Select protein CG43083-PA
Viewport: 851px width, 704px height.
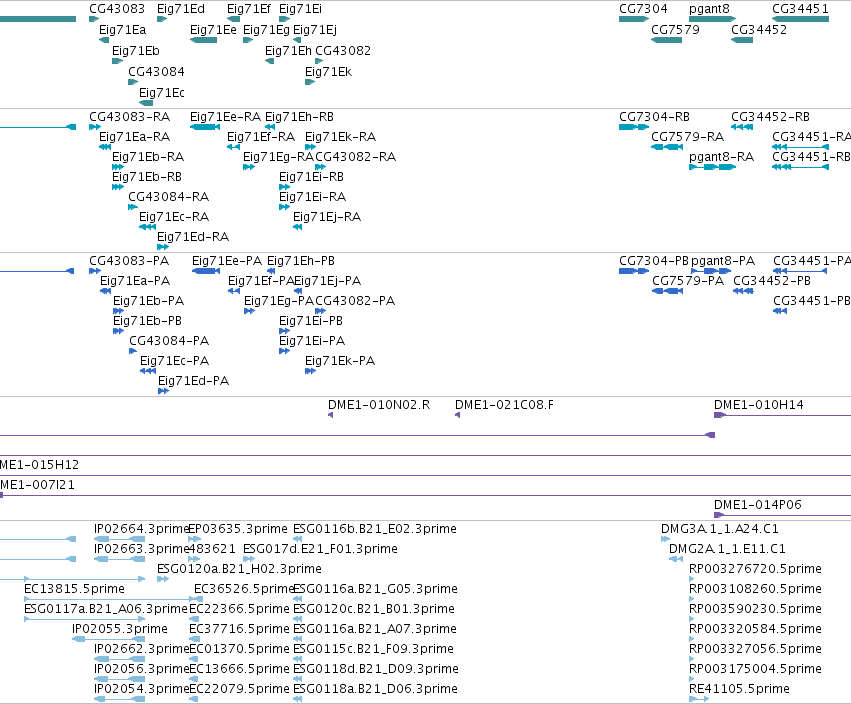tap(129, 261)
